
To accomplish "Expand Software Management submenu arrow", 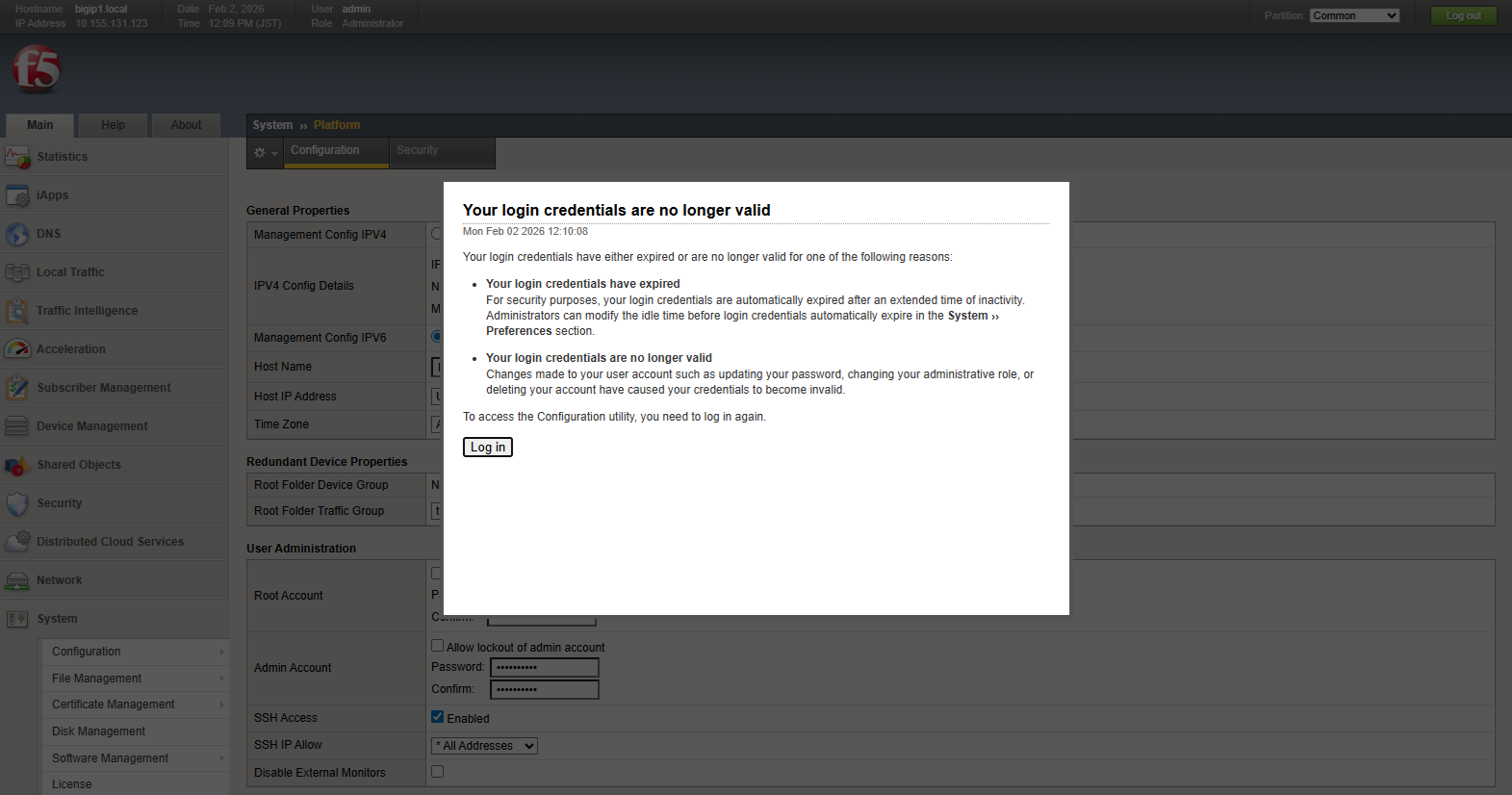I will (x=221, y=758).
